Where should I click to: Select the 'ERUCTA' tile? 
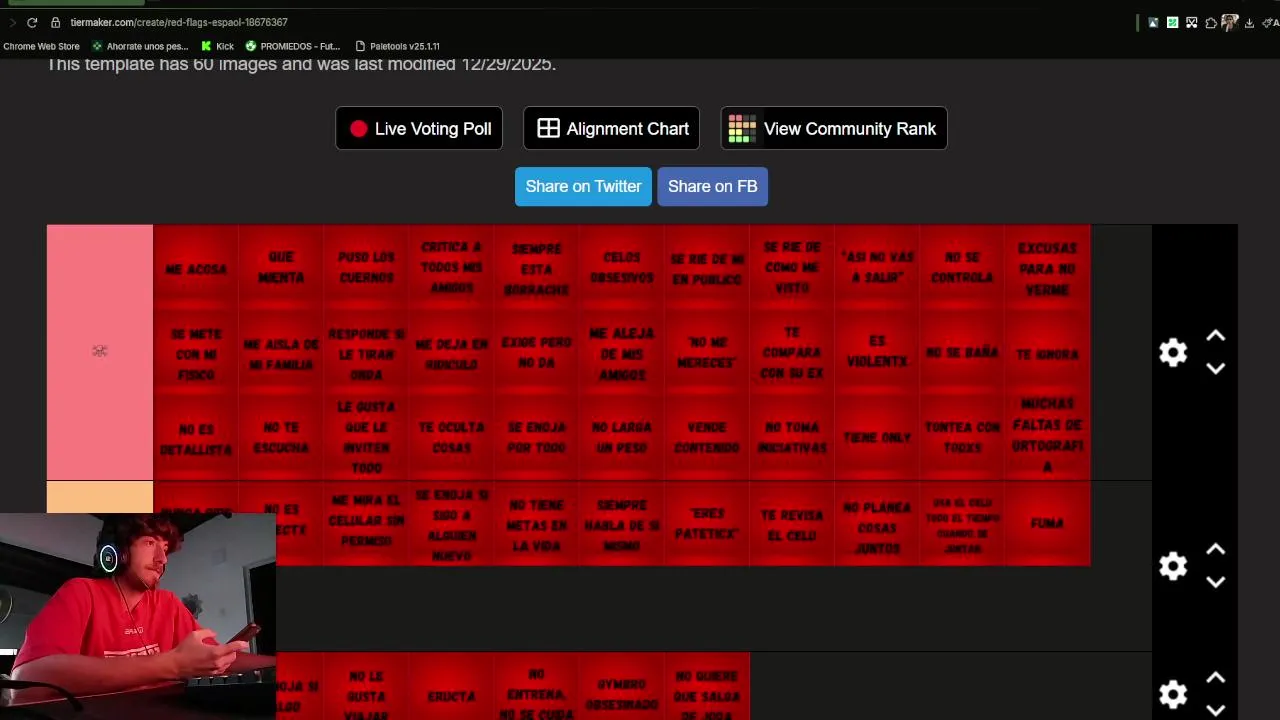click(451, 687)
